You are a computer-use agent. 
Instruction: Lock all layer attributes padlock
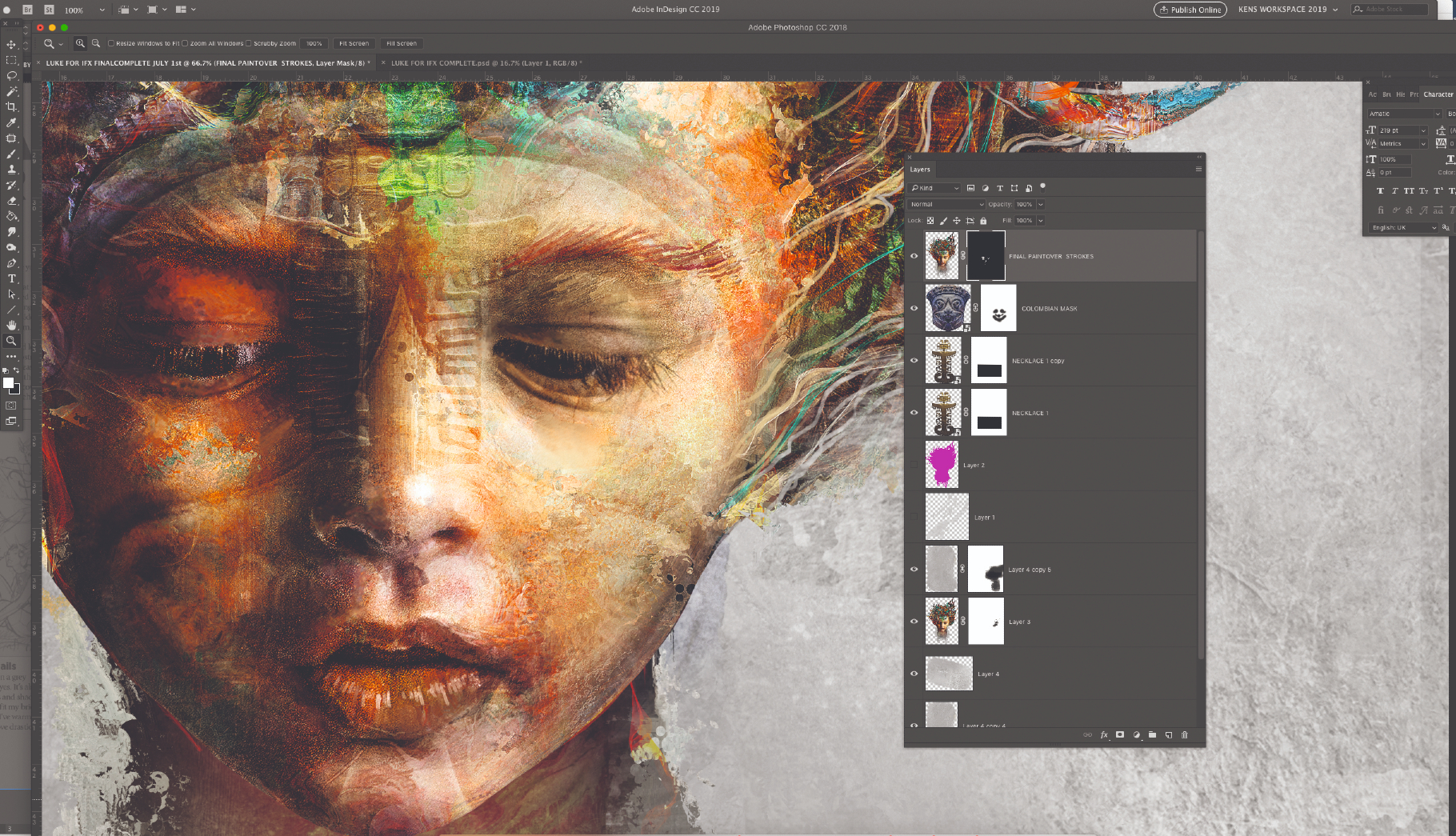(983, 221)
